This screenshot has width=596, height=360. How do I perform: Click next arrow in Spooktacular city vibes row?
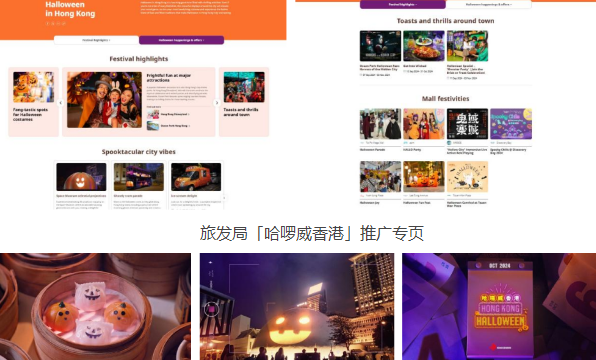coord(224,198)
